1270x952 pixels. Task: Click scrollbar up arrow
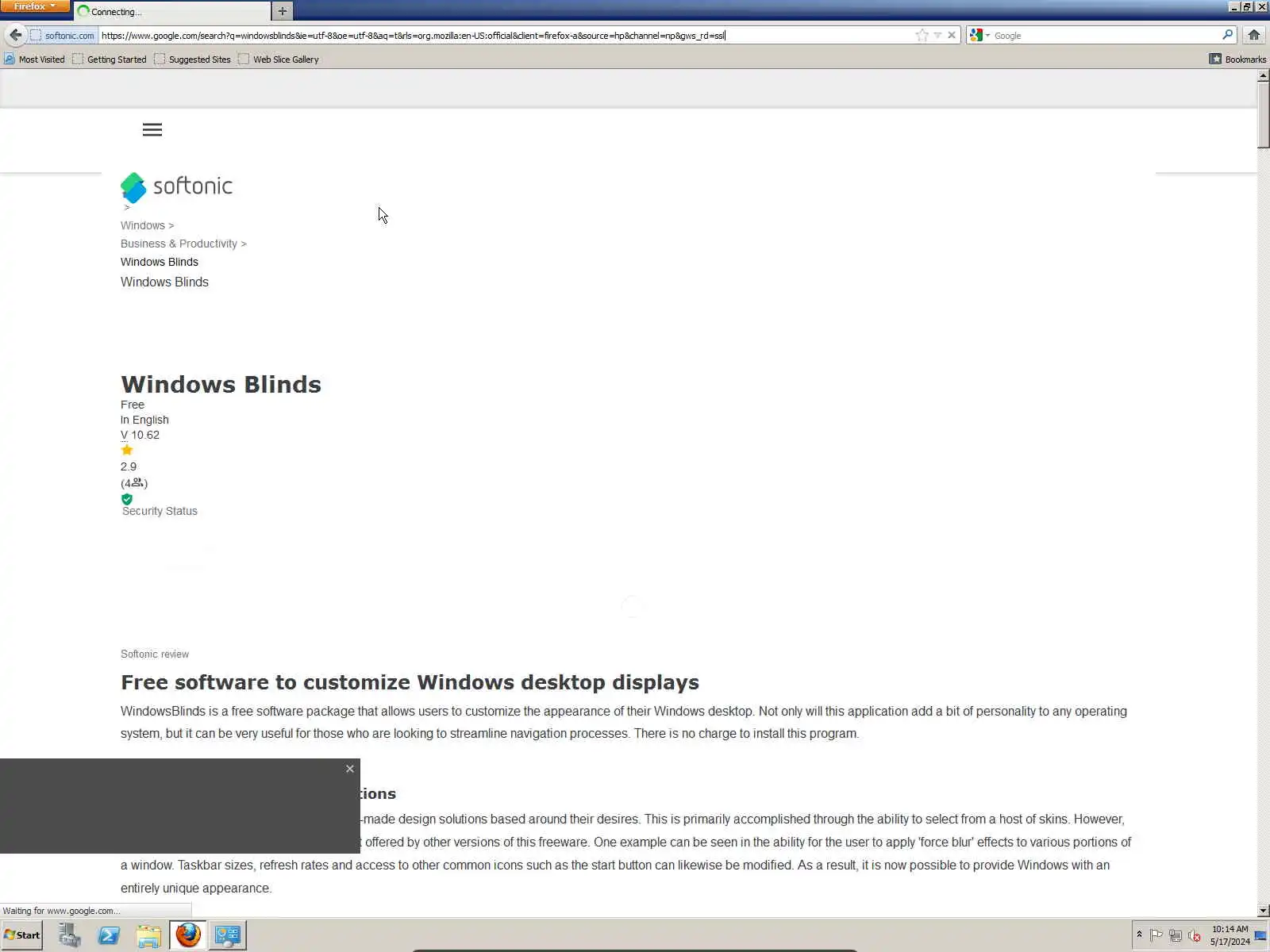coord(1263,76)
